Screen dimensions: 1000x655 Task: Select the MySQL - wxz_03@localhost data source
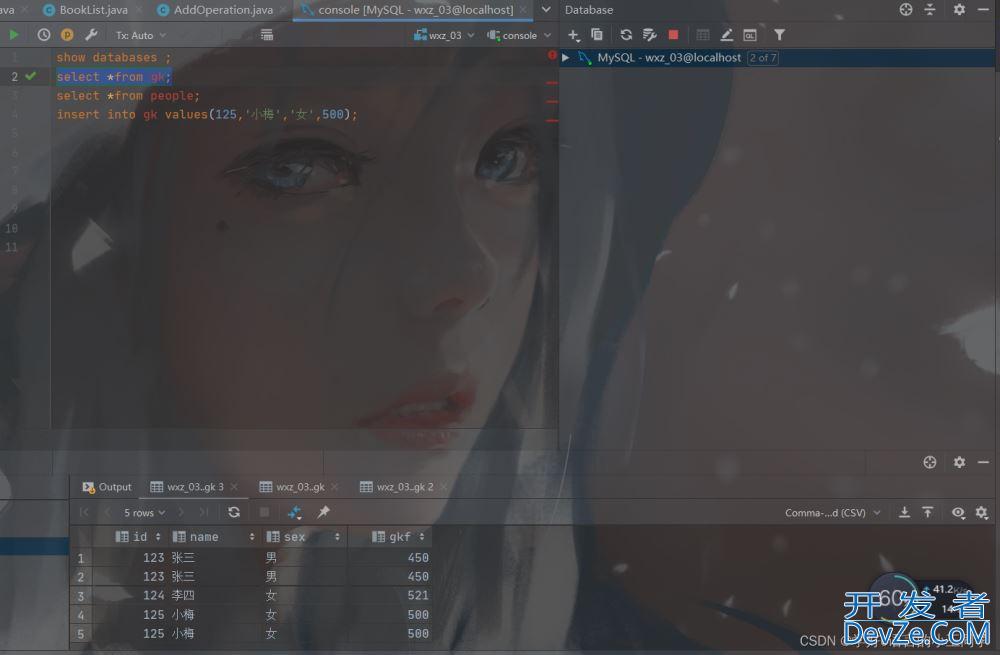pos(669,58)
